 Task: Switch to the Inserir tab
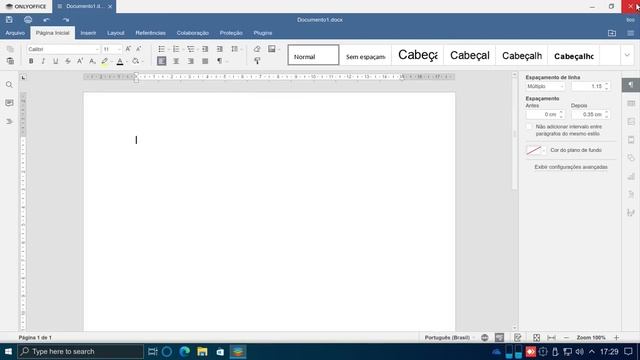88,33
